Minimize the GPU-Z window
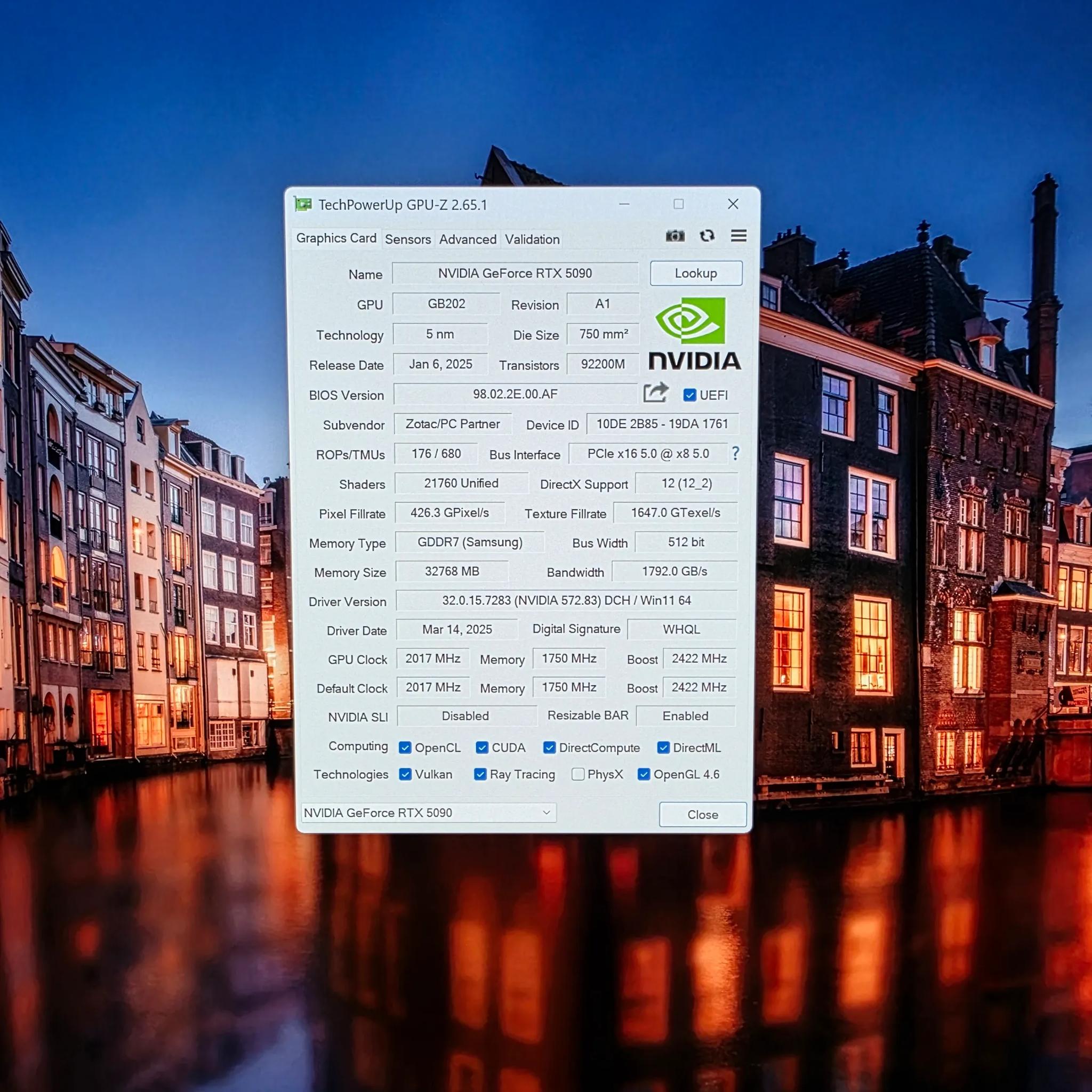 [624, 204]
